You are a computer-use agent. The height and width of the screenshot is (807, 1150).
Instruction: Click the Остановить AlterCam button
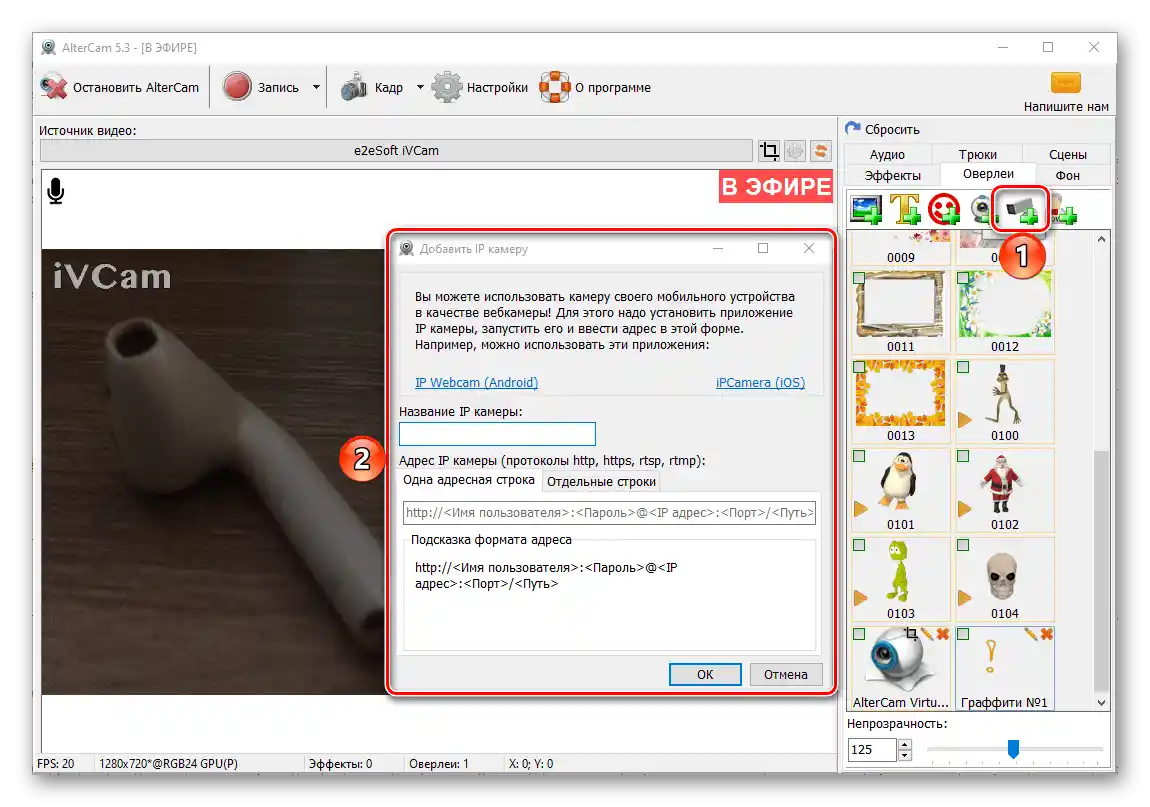point(120,87)
